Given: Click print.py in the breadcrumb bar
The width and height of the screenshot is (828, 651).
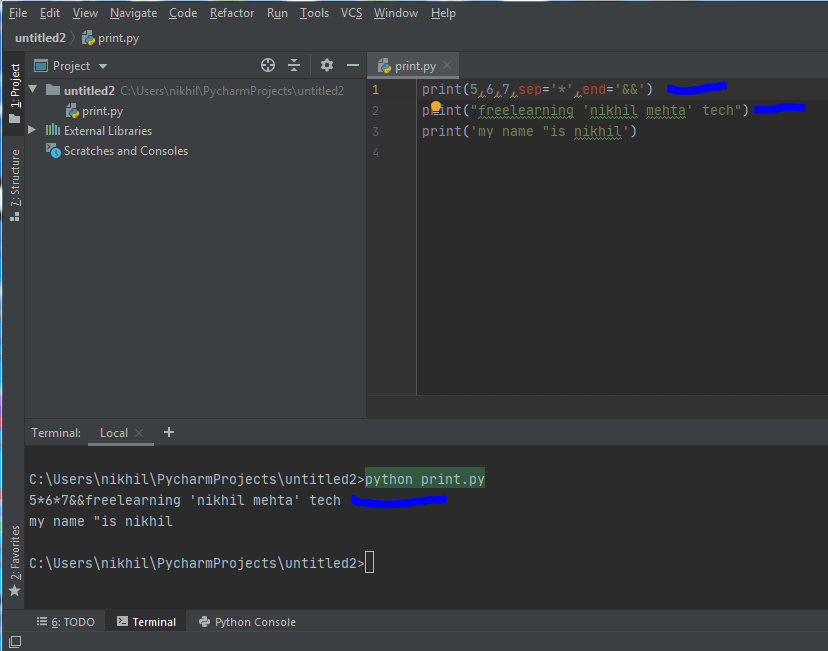Looking at the screenshot, I should coord(118,38).
